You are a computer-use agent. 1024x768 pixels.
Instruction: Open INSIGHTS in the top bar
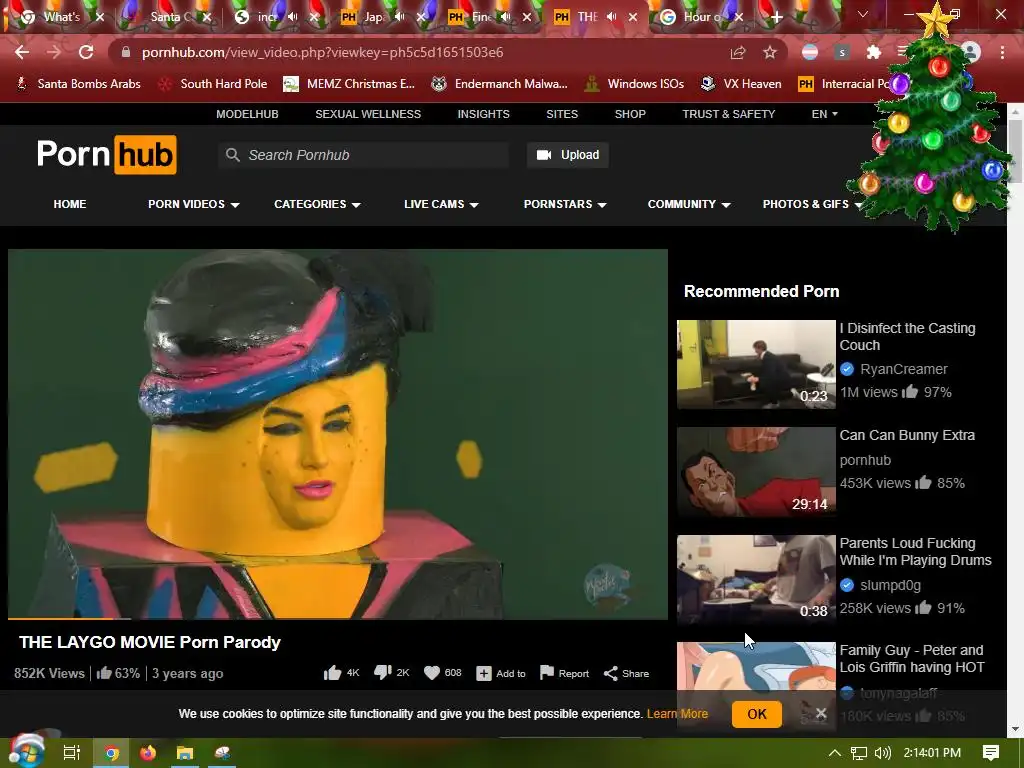pyautogui.click(x=483, y=114)
